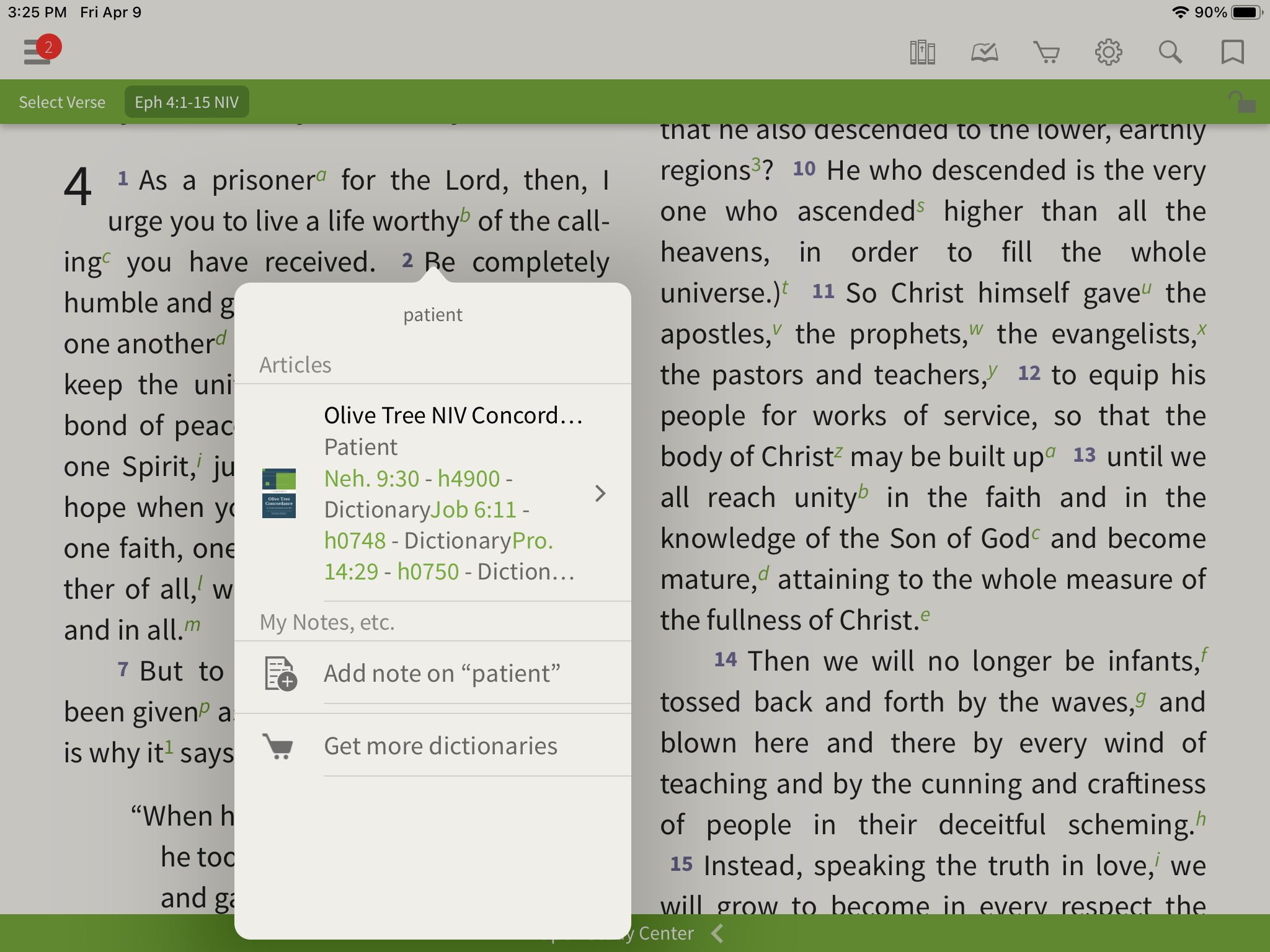This screenshot has width=1270, height=952.
Task: Open the reading plan icon
Action: pos(984,53)
